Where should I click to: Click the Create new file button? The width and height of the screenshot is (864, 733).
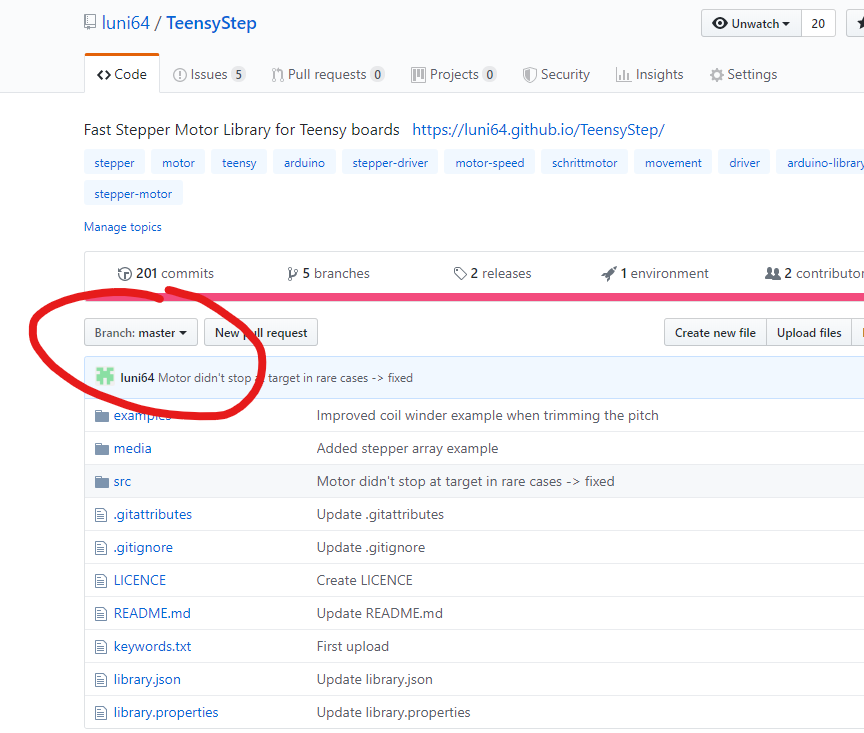[x=715, y=332]
